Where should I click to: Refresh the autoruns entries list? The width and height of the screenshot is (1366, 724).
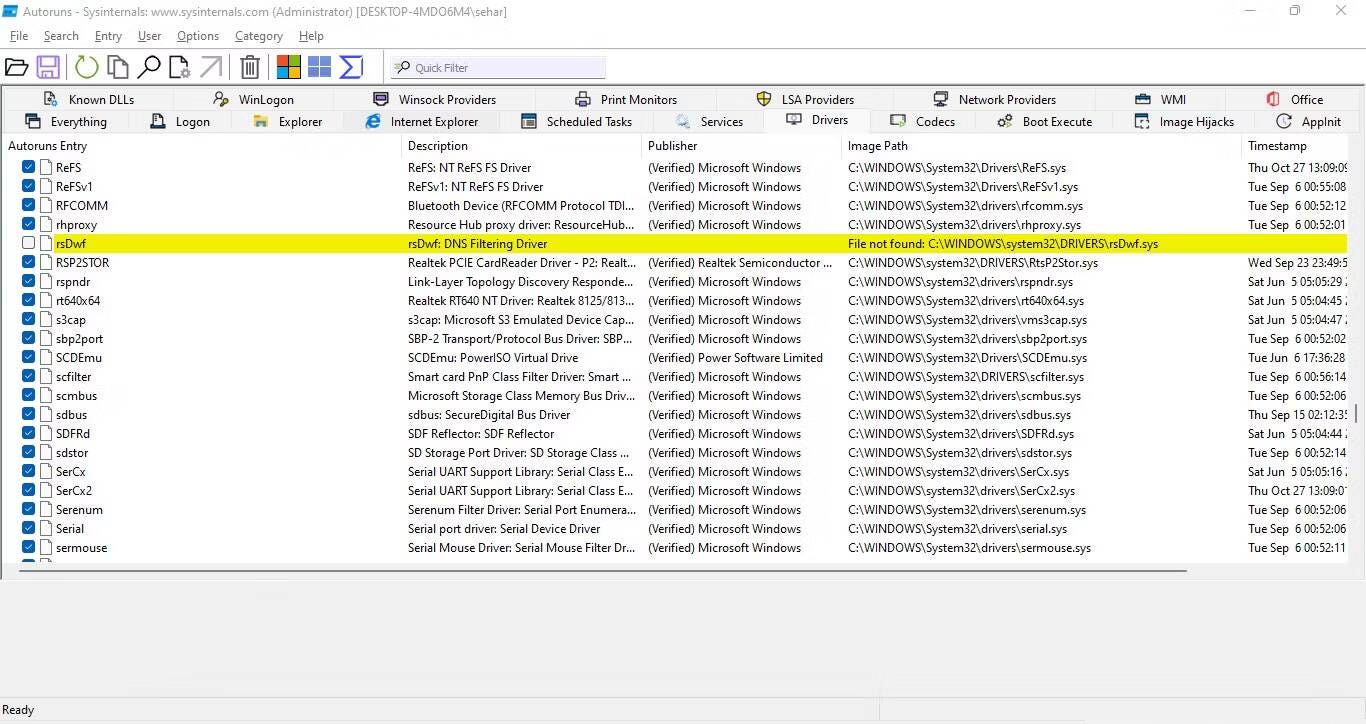(x=86, y=66)
